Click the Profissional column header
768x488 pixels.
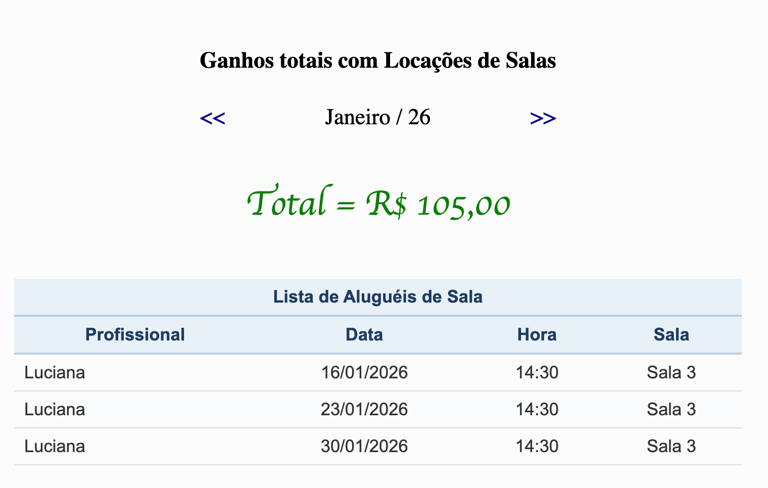[x=135, y=335]
